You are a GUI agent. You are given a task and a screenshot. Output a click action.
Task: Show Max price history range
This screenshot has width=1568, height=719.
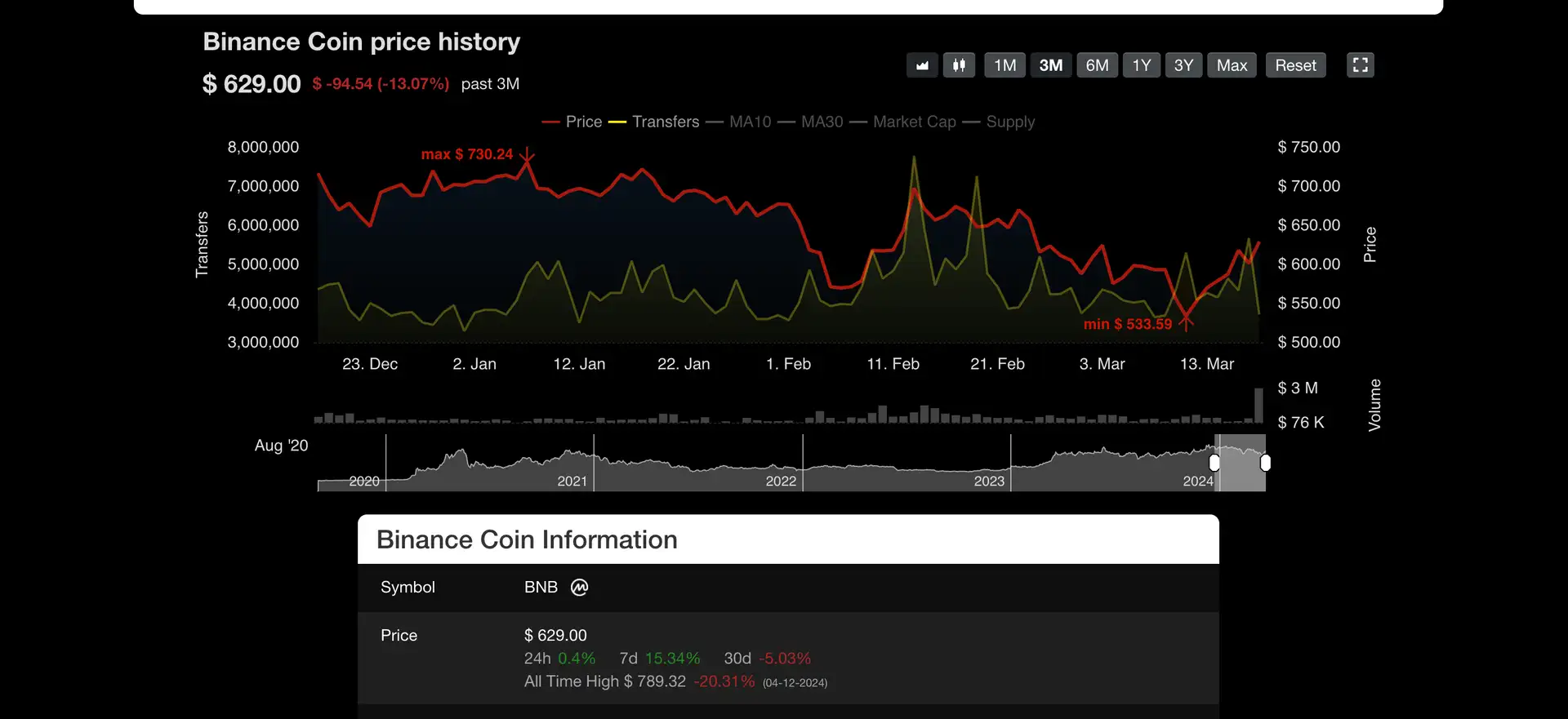(1232, 65)
